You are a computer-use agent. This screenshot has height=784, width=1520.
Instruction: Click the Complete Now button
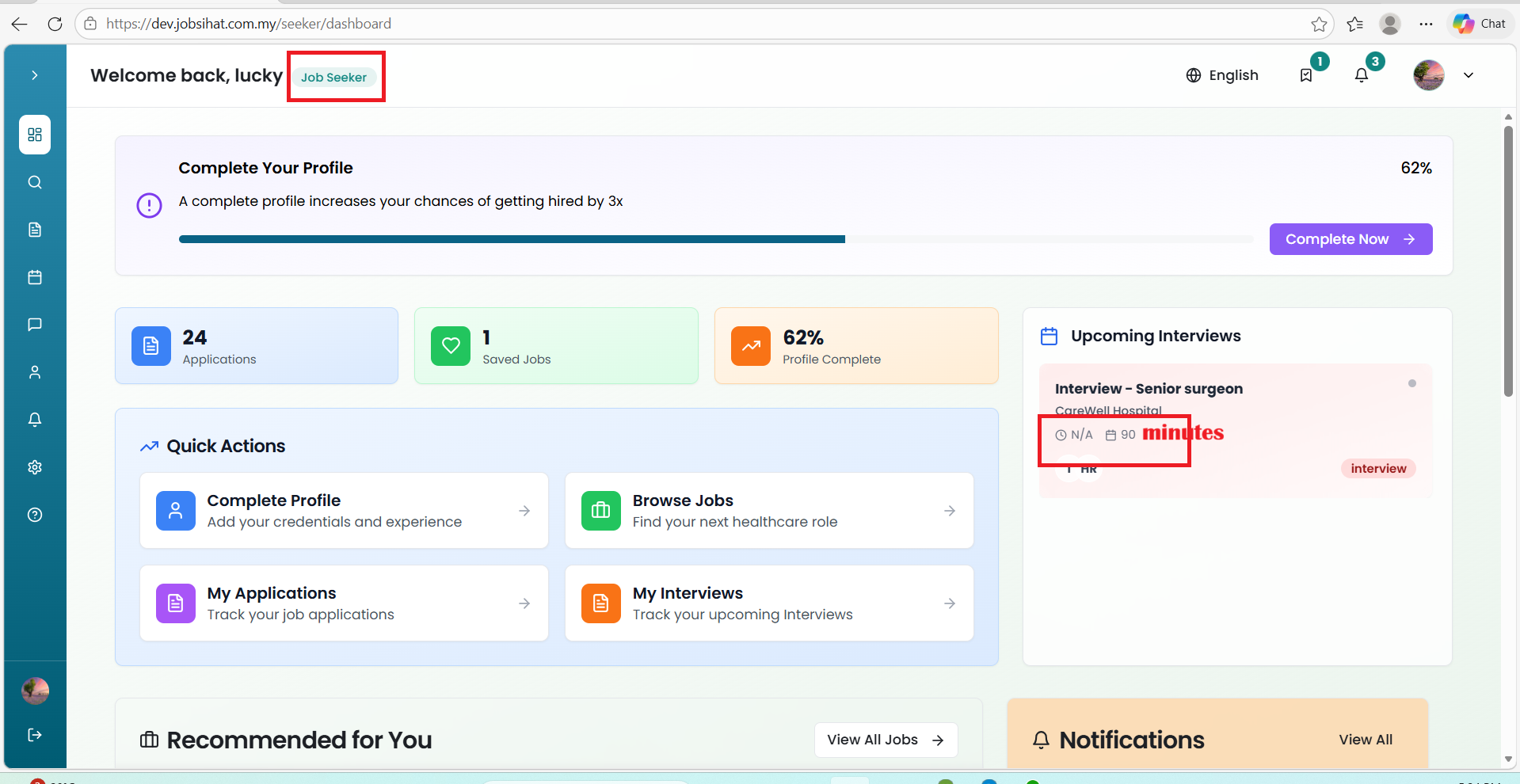click(x=1350, y=239)
